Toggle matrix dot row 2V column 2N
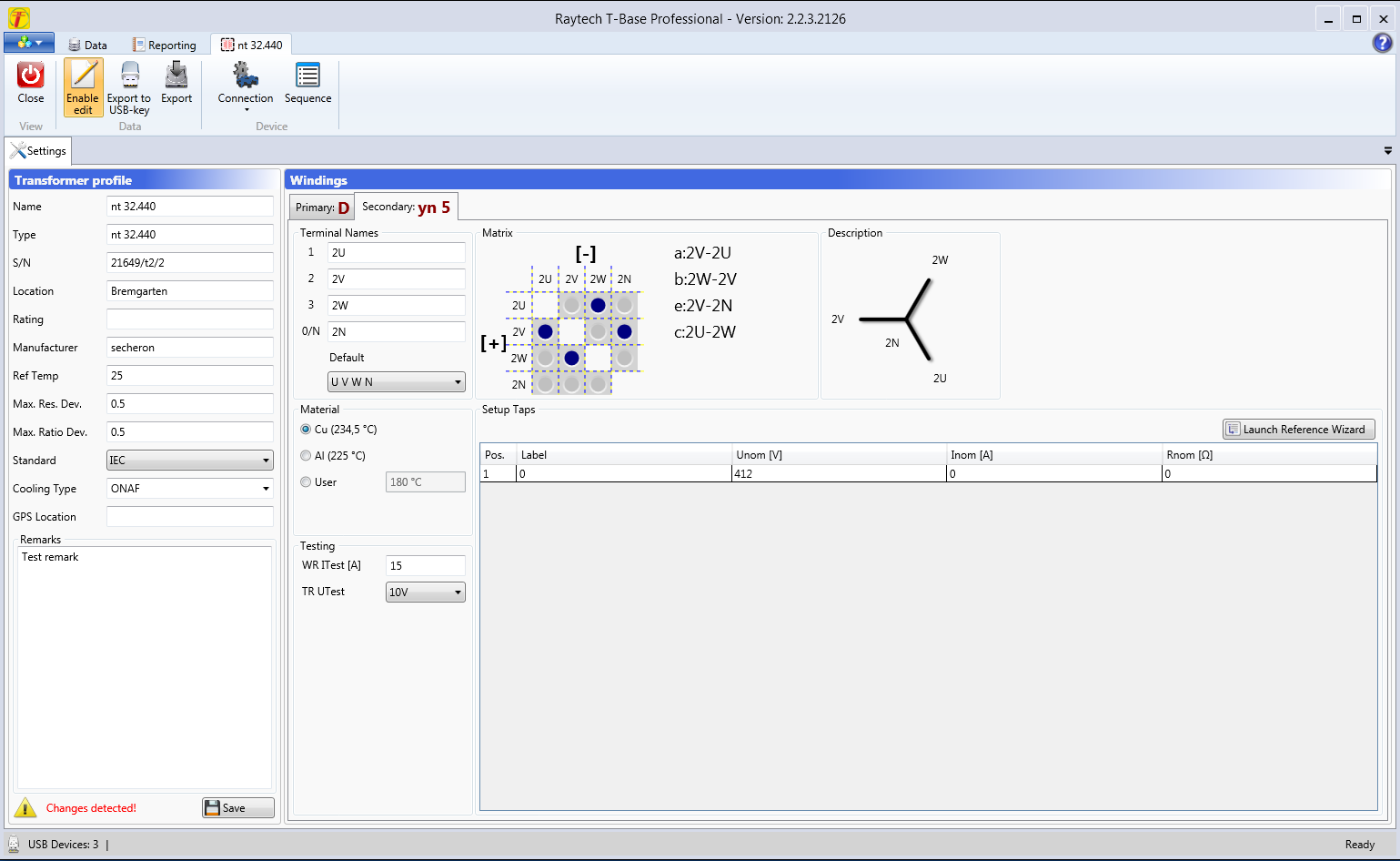The height and width of the screenshot is (861, 1400). click(624, 331)
